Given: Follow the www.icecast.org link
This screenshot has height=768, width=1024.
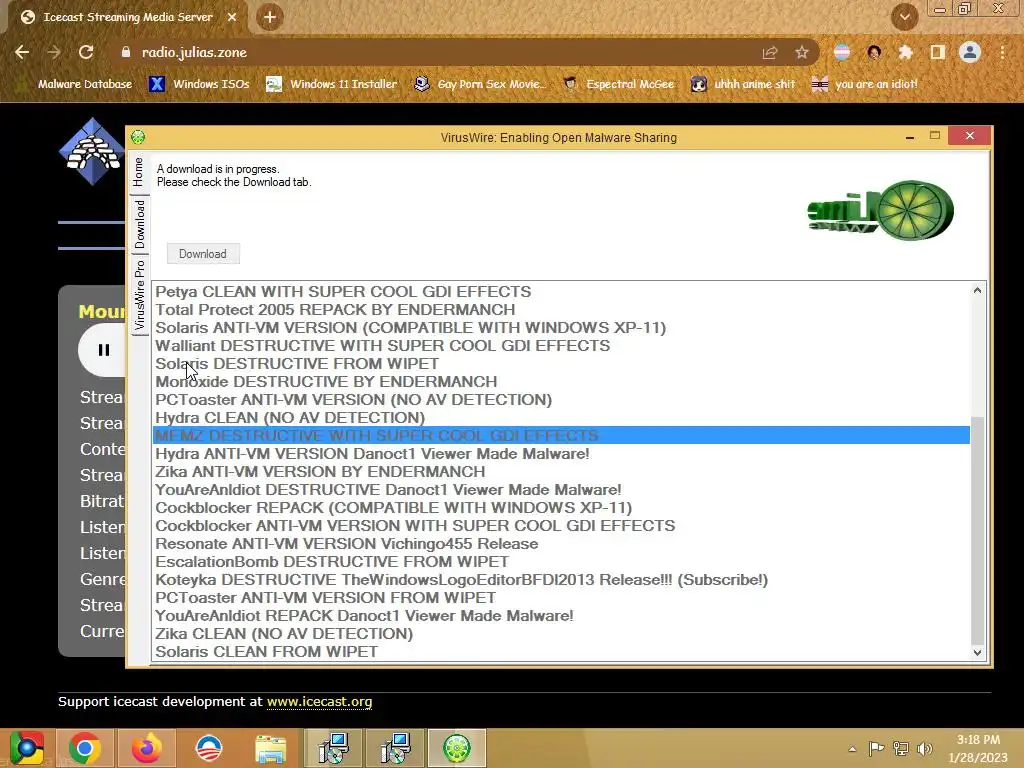Looking at the screenshot, I should click(319, 702).
